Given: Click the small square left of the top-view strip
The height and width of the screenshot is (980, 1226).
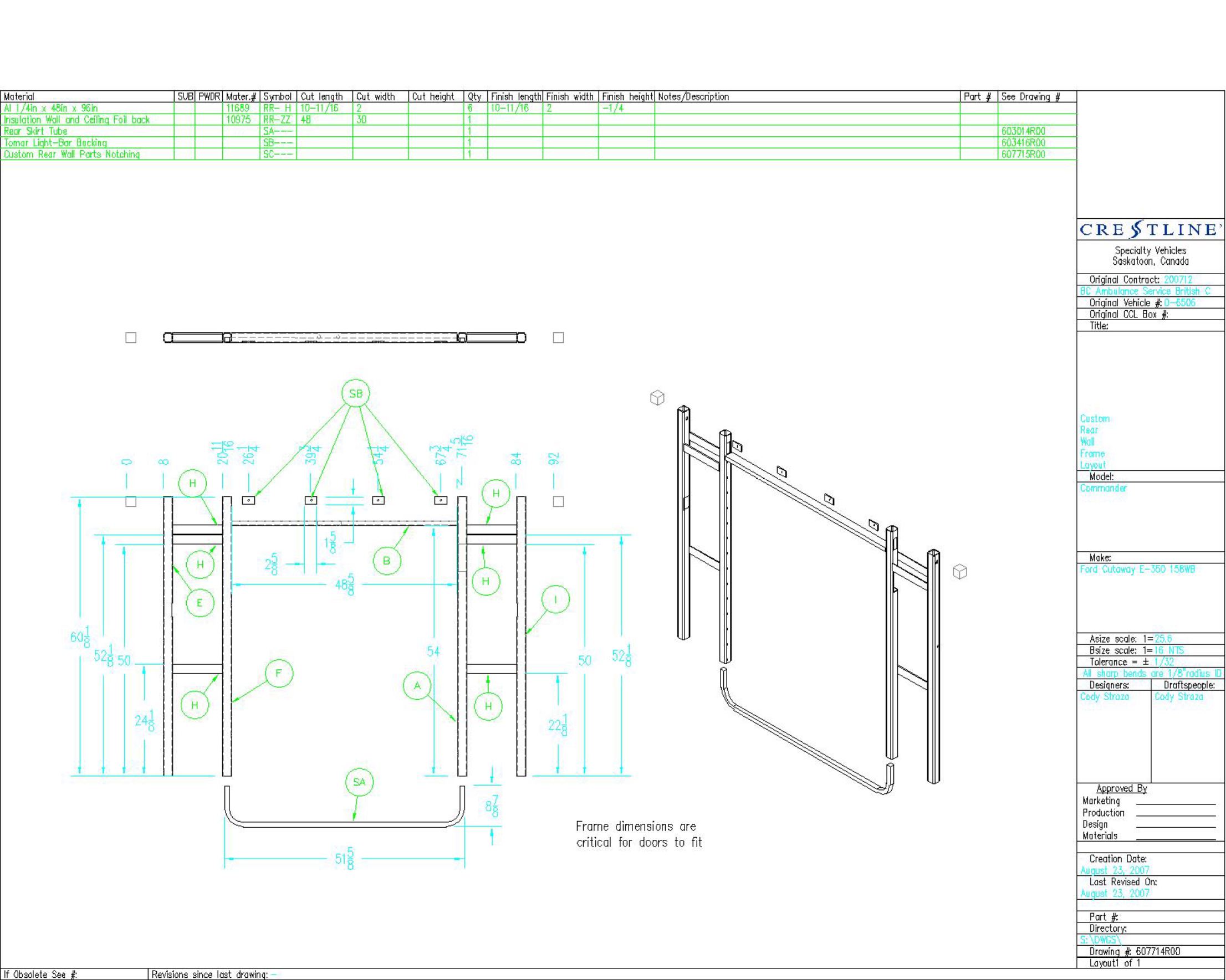Looking at the screenshot, I should pyautogui.click(x=131, y=338).
